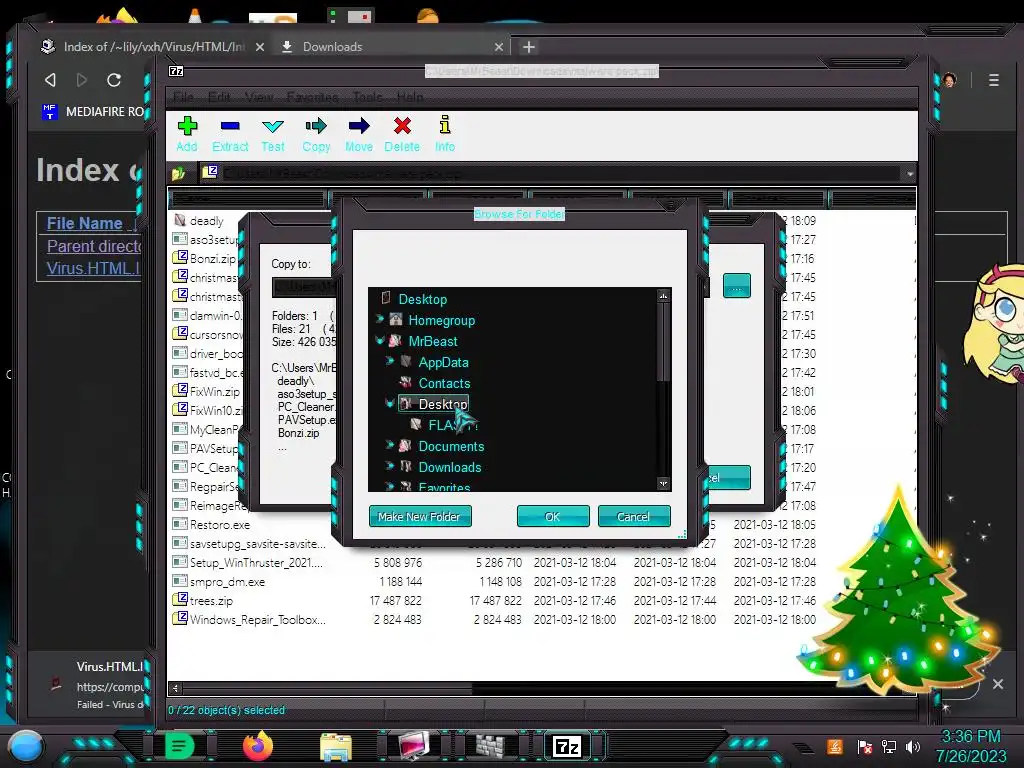
Task: Click the volume speaker tray icon
Action: pyautogui.click(x=913, y=746)
